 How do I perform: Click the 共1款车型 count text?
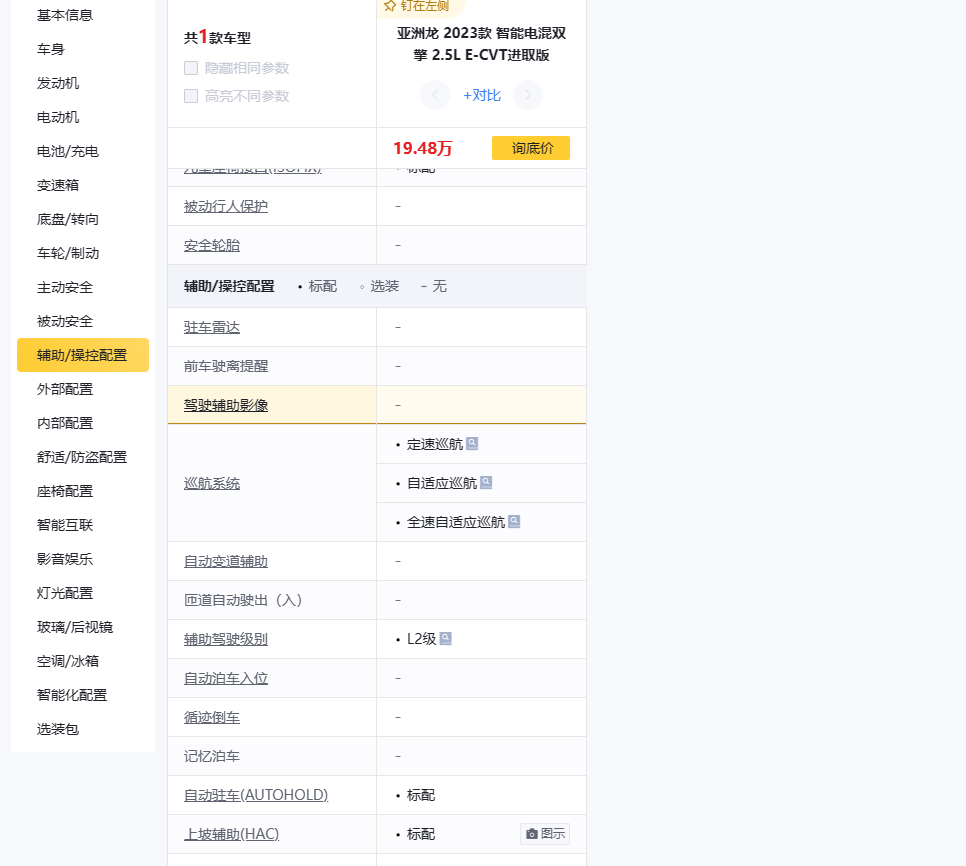coord(217,38)
